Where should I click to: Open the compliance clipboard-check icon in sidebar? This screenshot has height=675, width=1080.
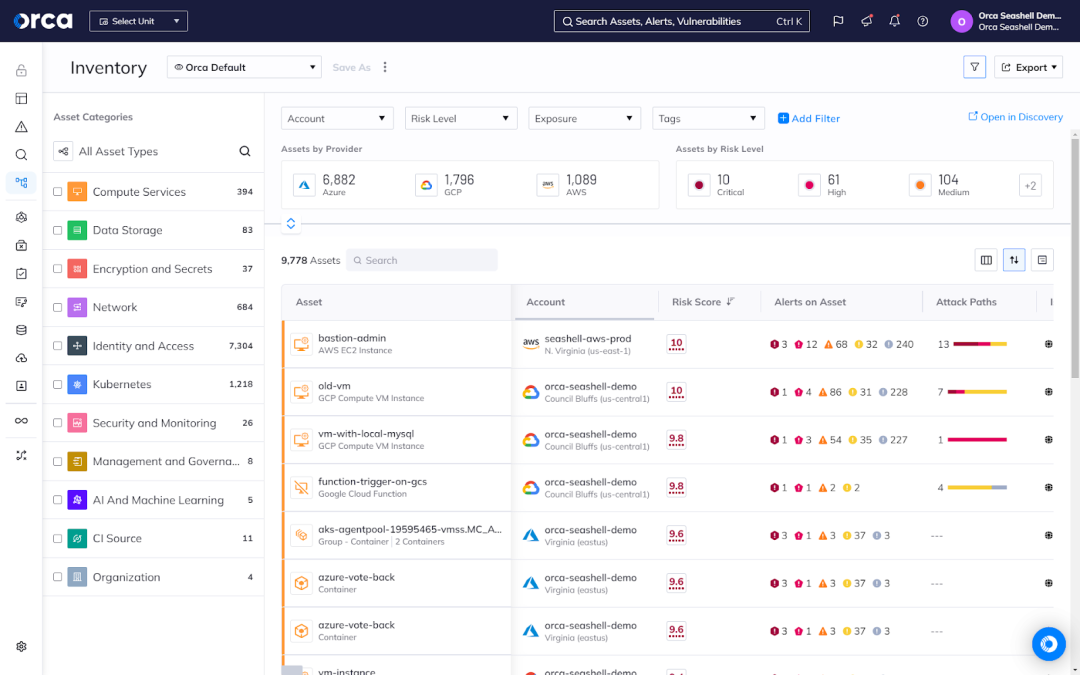[21, 273]
